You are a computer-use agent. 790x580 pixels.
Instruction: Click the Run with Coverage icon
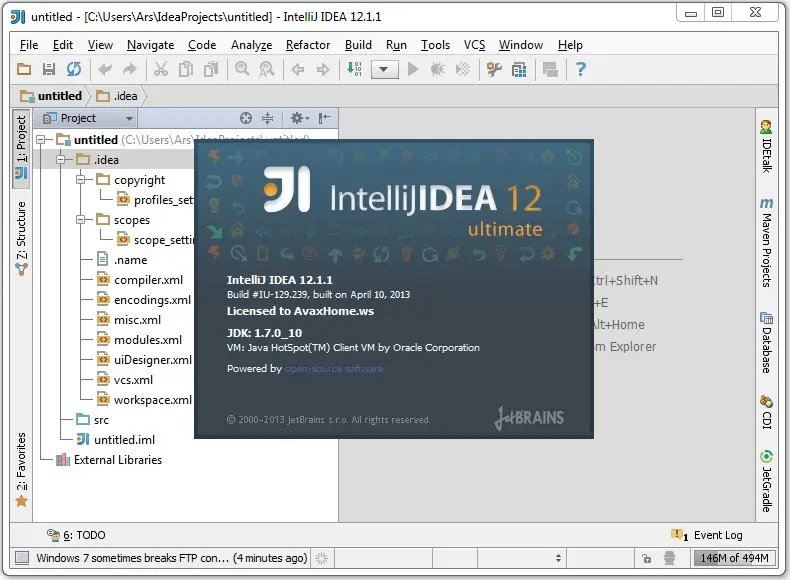(463, 69)
